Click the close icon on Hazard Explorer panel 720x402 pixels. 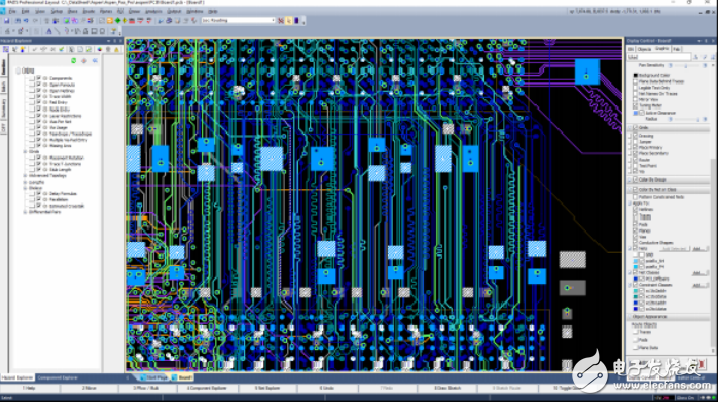[x=120, y=40]
